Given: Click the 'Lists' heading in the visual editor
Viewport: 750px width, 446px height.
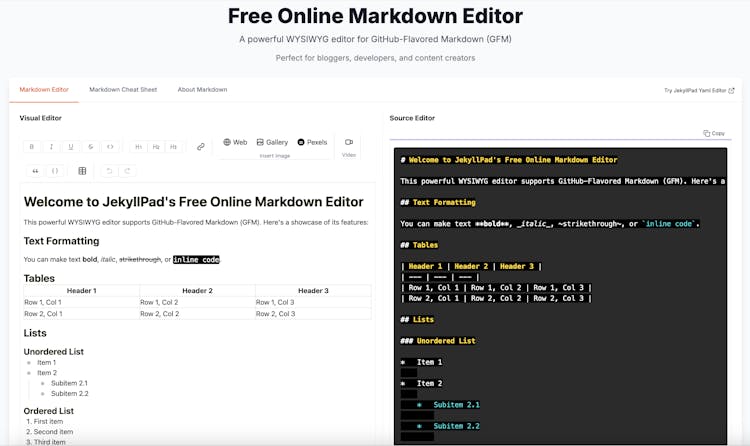Looking at the screenshot, I should (35, 333).
